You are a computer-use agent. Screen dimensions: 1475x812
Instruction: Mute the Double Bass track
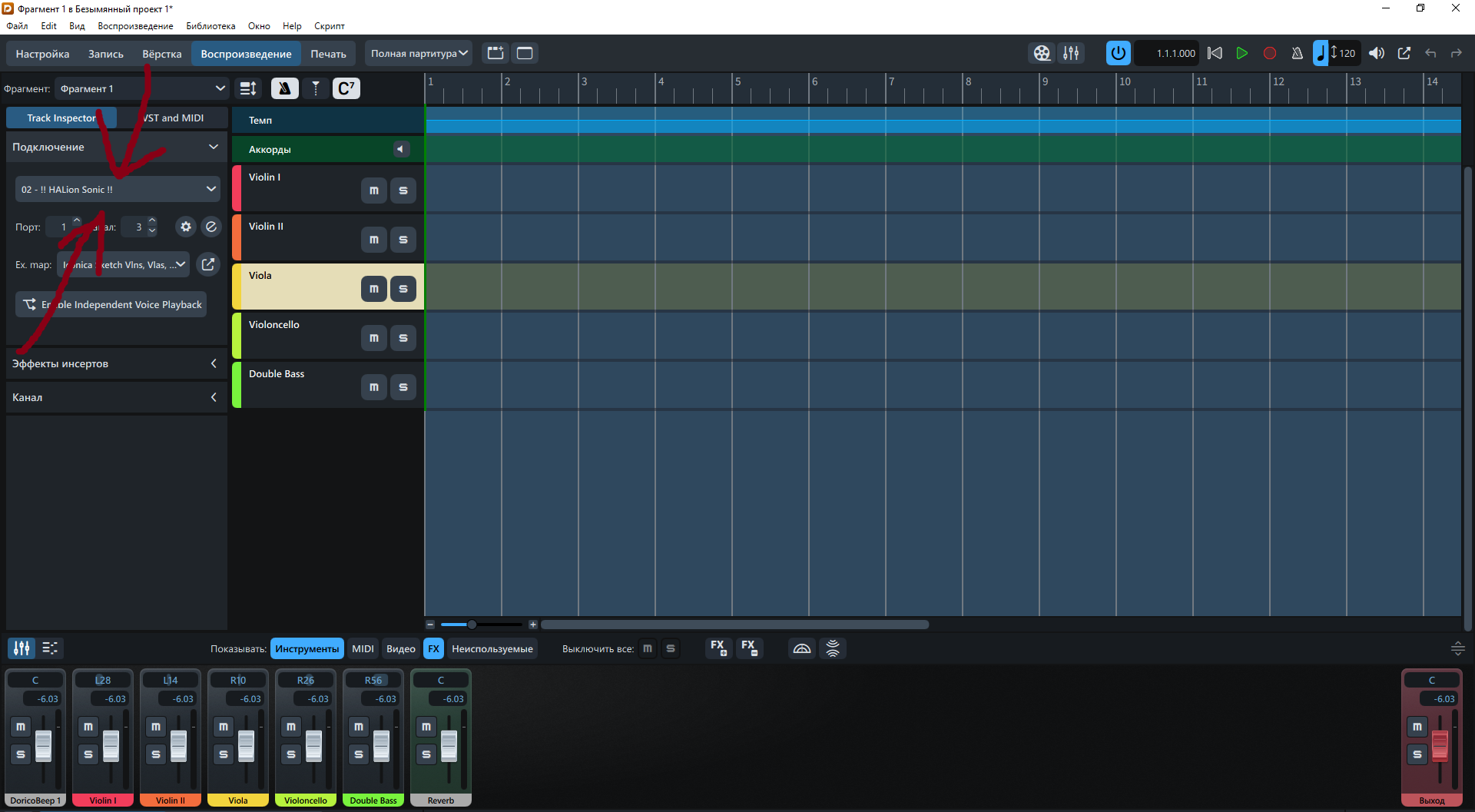tap(374, 387)
